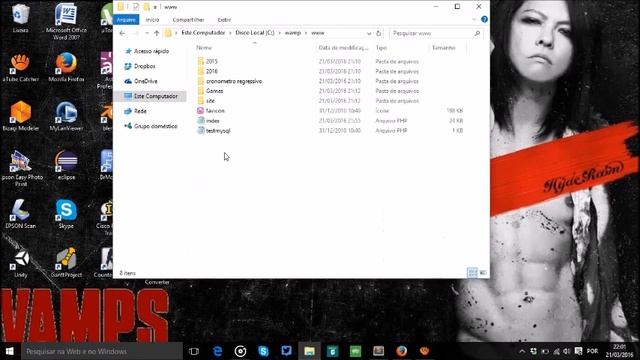Open the Arquivo tab
This screenshot has height=360, width=640.
coord(126,20)
